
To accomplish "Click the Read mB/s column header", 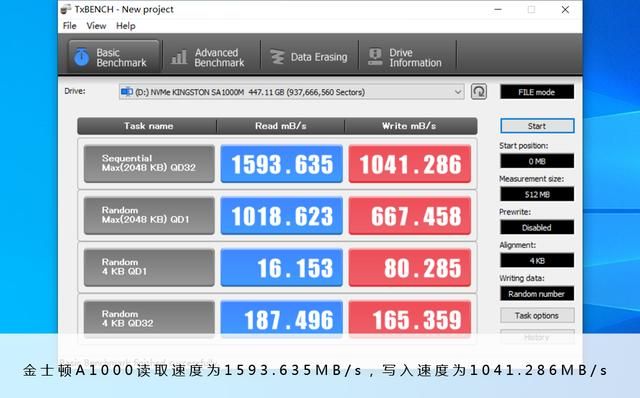I will tap(281, 126).
